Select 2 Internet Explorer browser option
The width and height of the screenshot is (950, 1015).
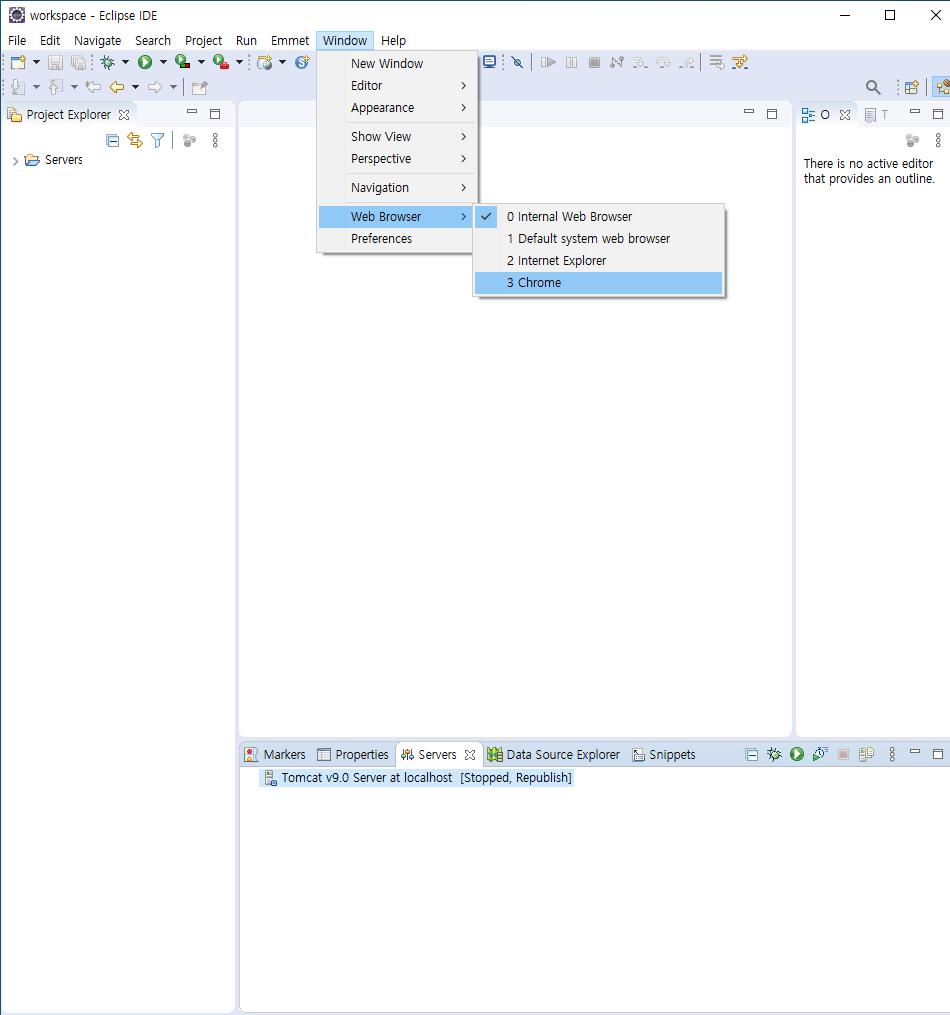tap(598, 261)
